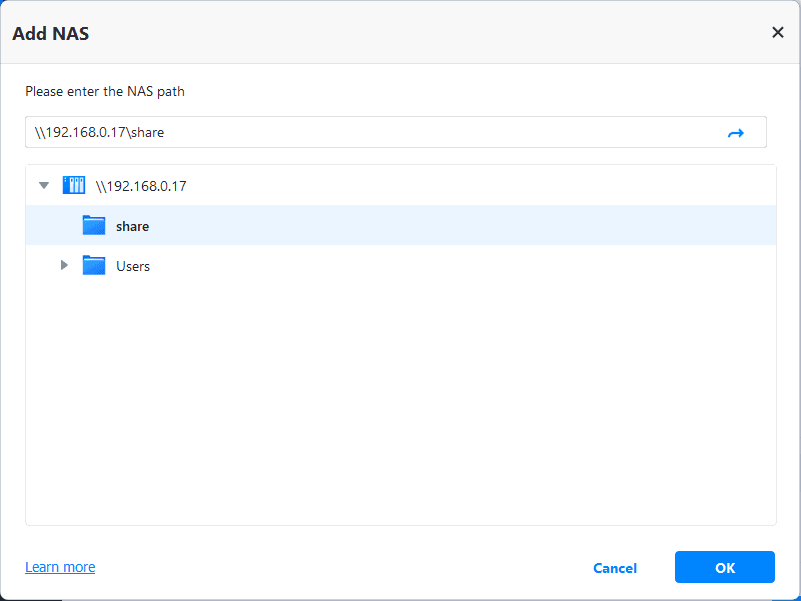Click the \\192.168.0.17\share text in path box
The height and width of the screenshot is (601, 801).
tap(99, 132)
